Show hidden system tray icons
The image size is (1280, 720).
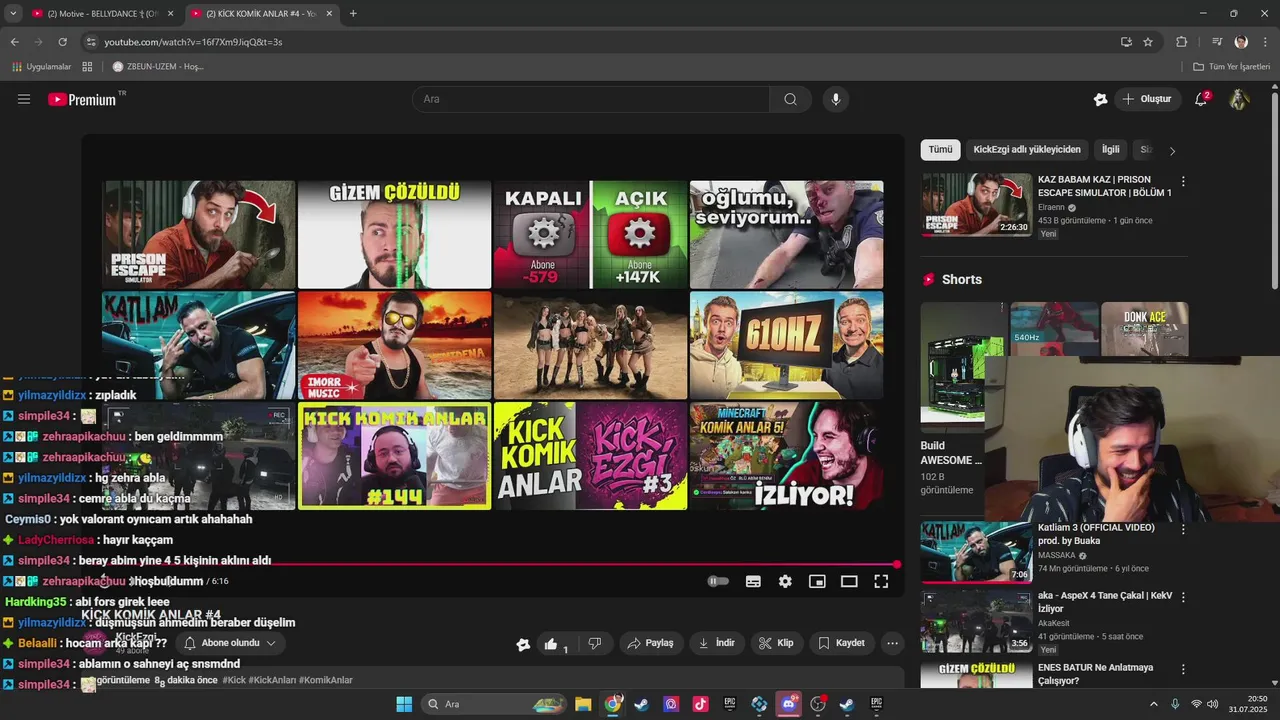(x=1153, y=704)
